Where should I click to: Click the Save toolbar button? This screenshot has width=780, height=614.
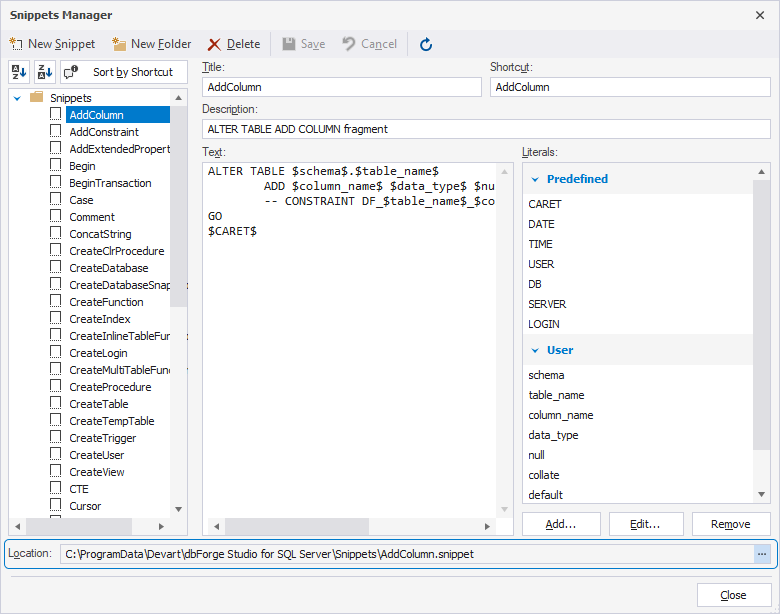[x=304, y=44]
